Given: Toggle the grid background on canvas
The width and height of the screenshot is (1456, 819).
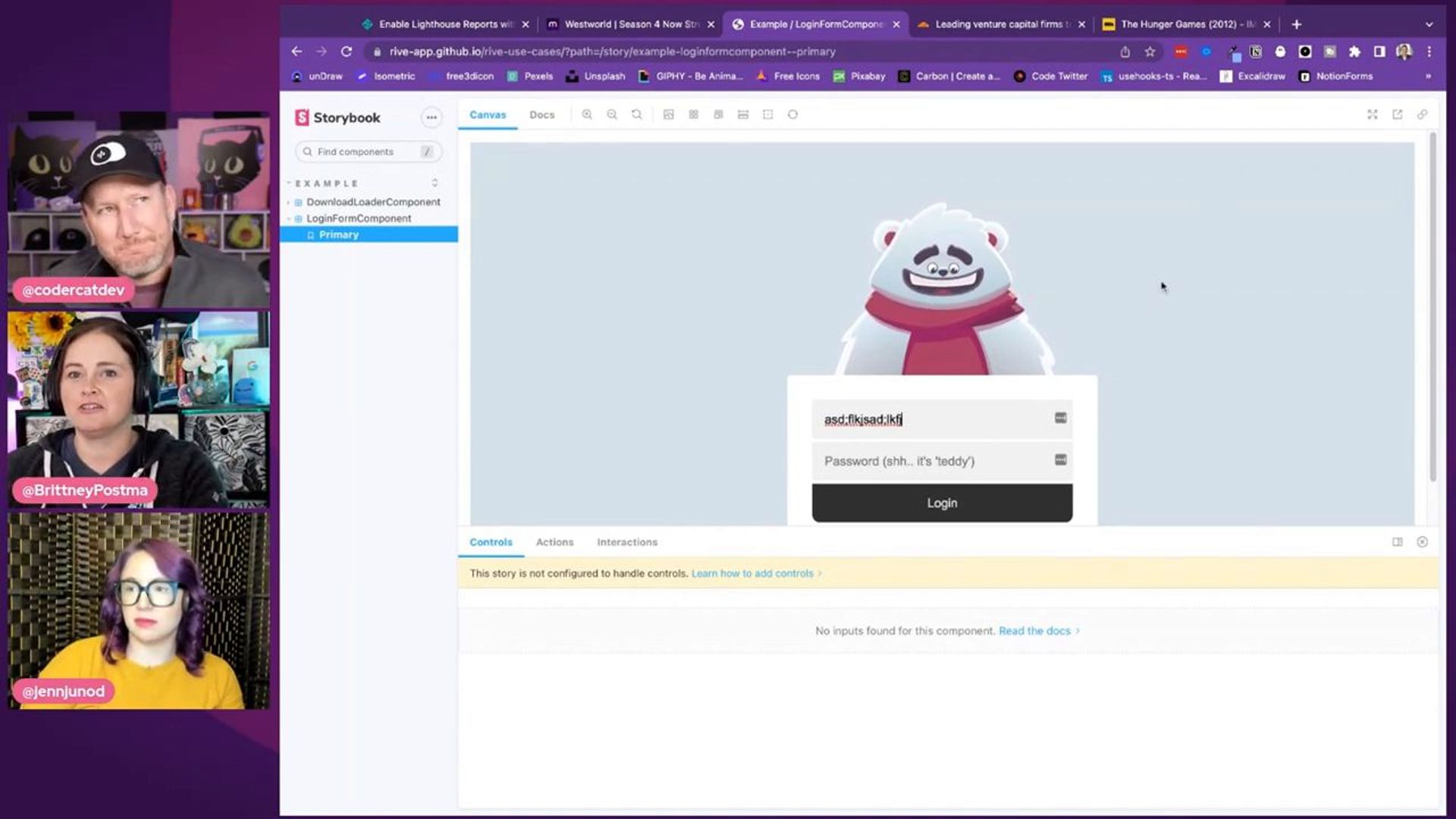Looking at the screenshot, I should click(x=693, y=115).
